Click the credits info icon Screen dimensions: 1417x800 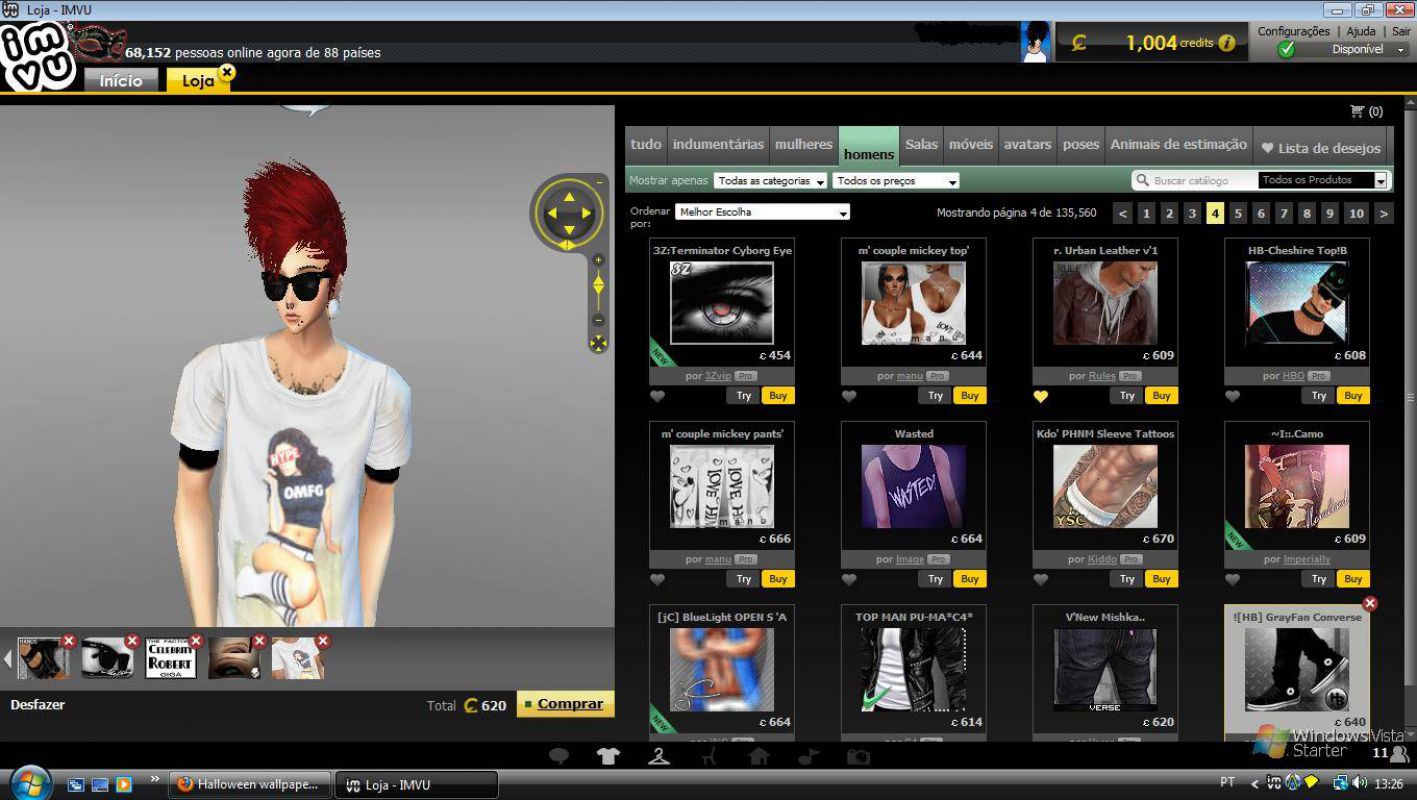tap(1227, 43)
